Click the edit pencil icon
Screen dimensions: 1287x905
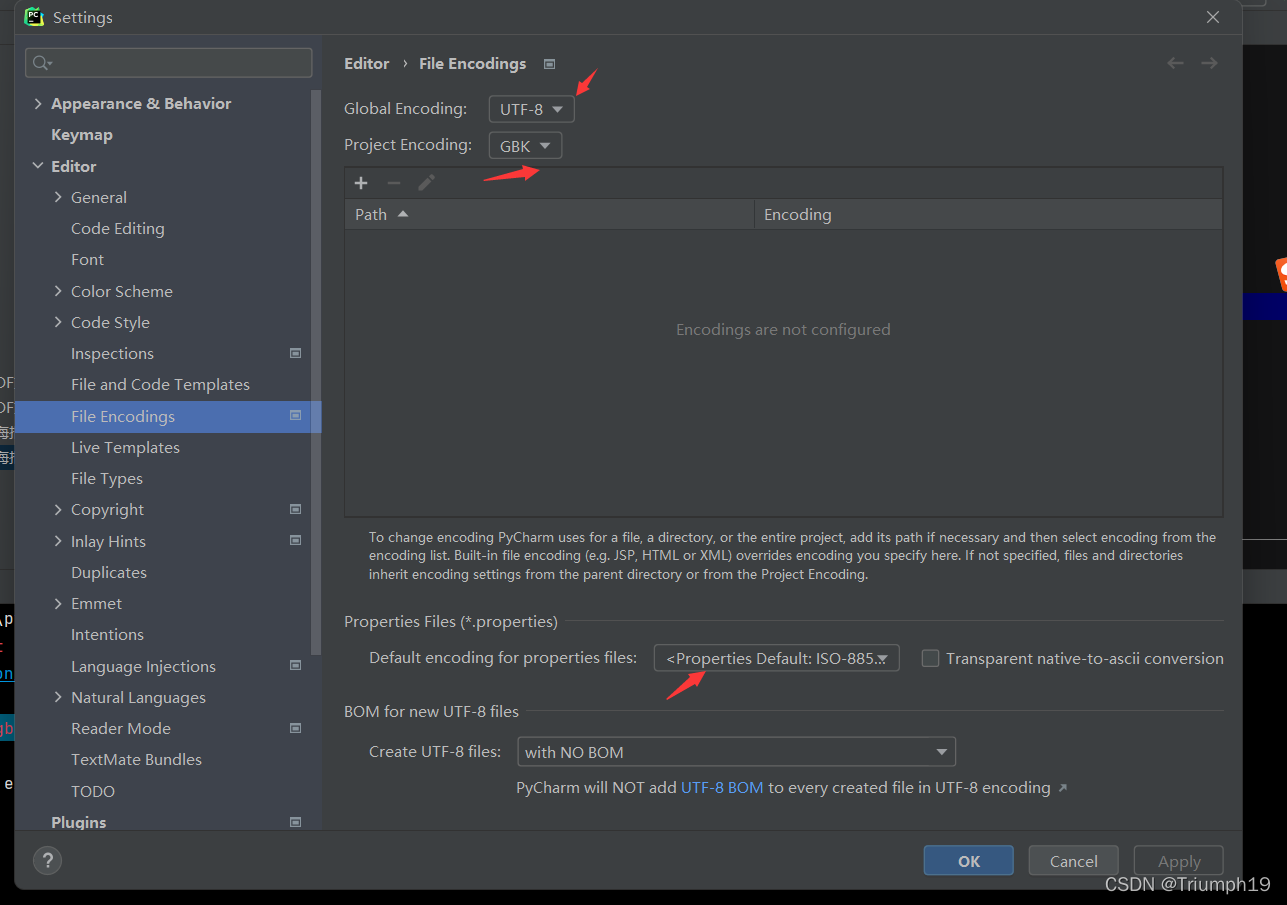[x=427, y=183]
